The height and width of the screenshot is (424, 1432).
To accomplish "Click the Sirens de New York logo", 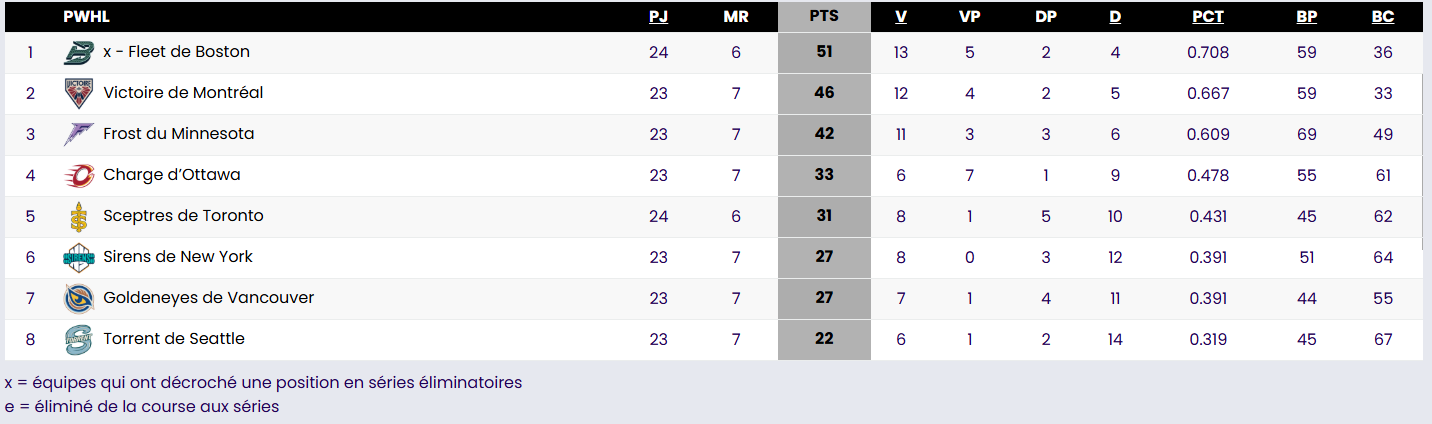I will tap(78, 257).
